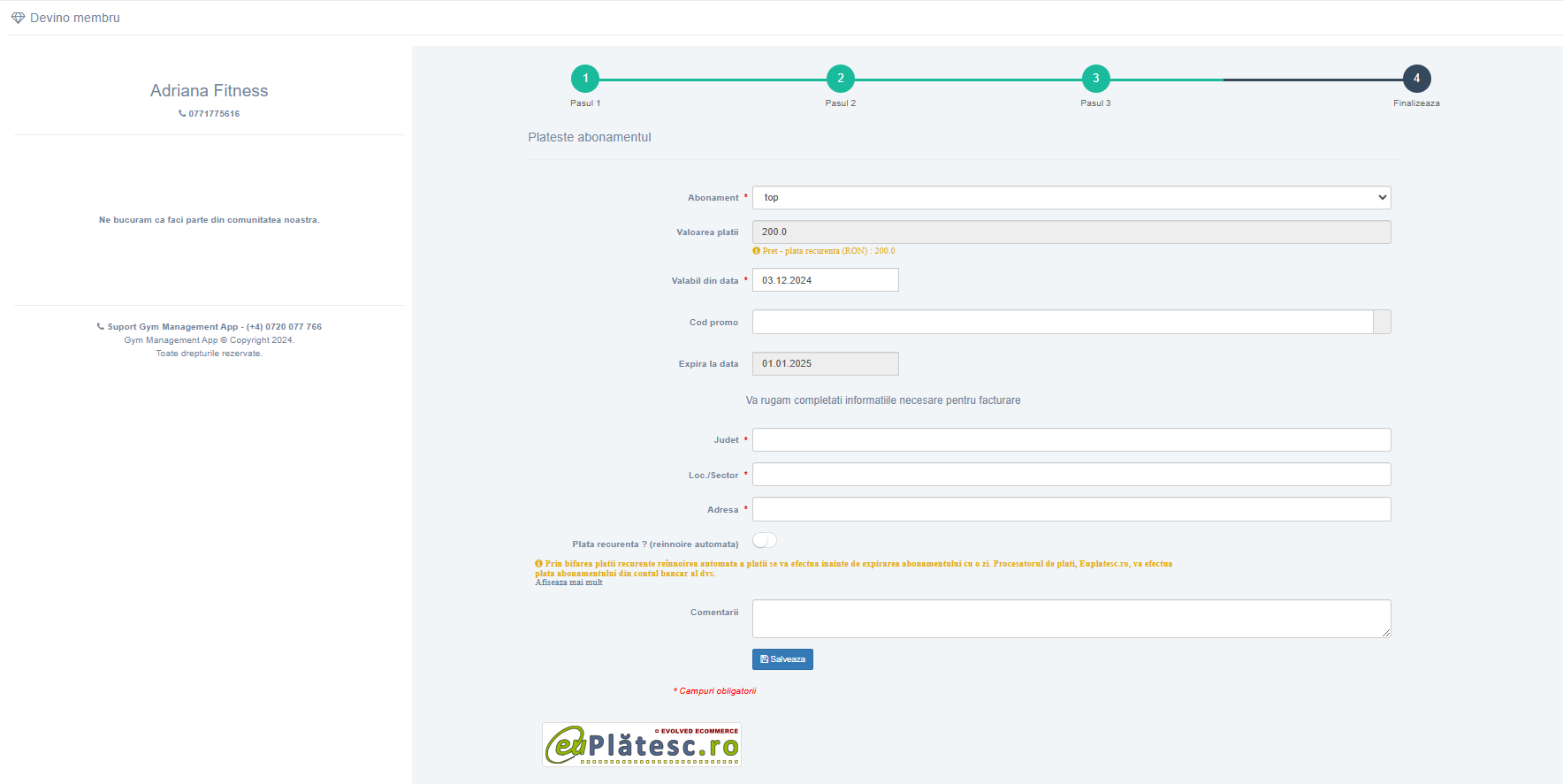The image size is (1563, 784).
Task: Focus the Loc./Sector input field
Action: (x=1071, y=475)
